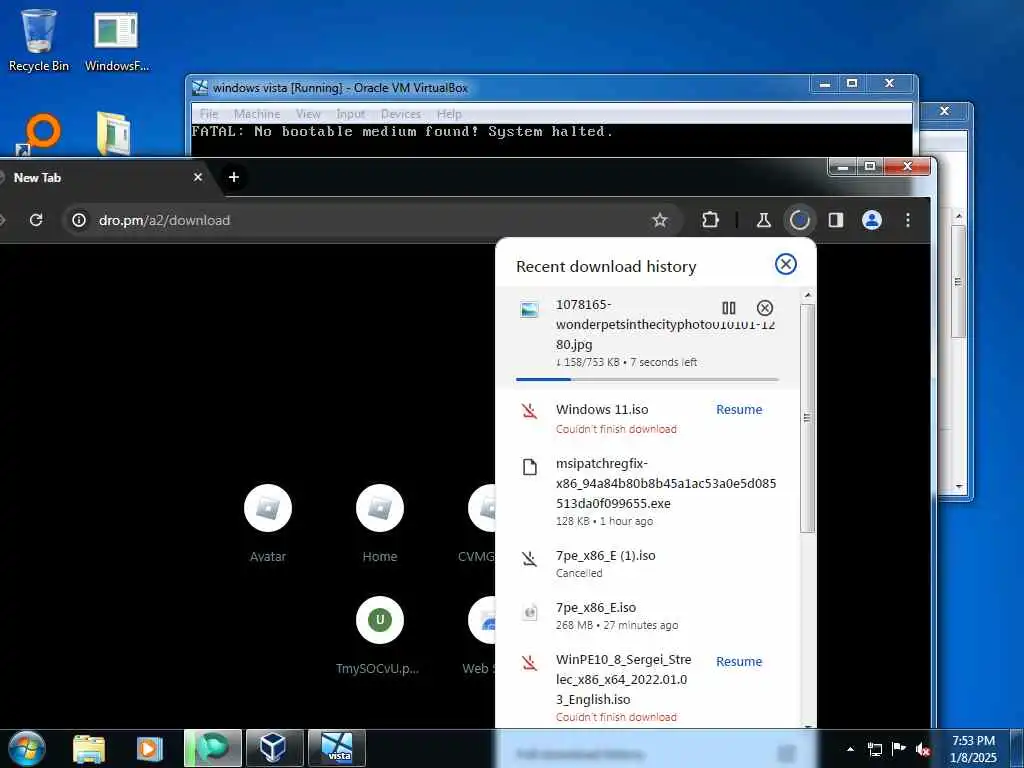Select the 7pe_x86_E (1).iso cancelled entry

(648, 564)
